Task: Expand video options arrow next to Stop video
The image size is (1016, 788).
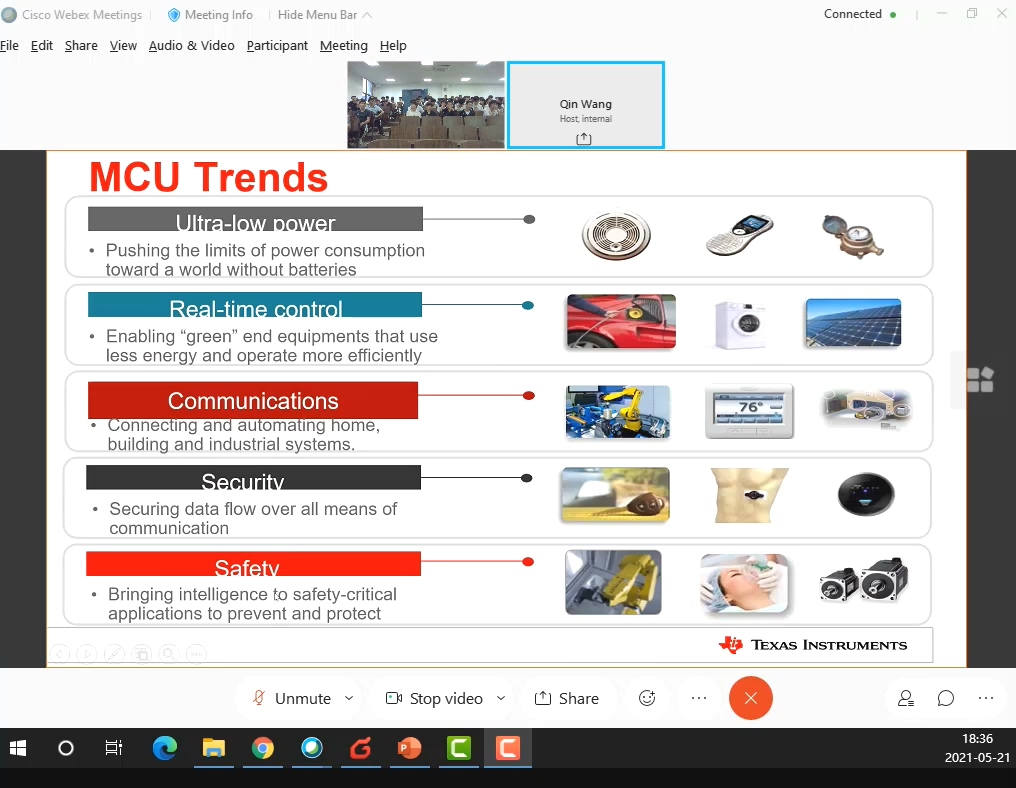Action: (501, 698)
